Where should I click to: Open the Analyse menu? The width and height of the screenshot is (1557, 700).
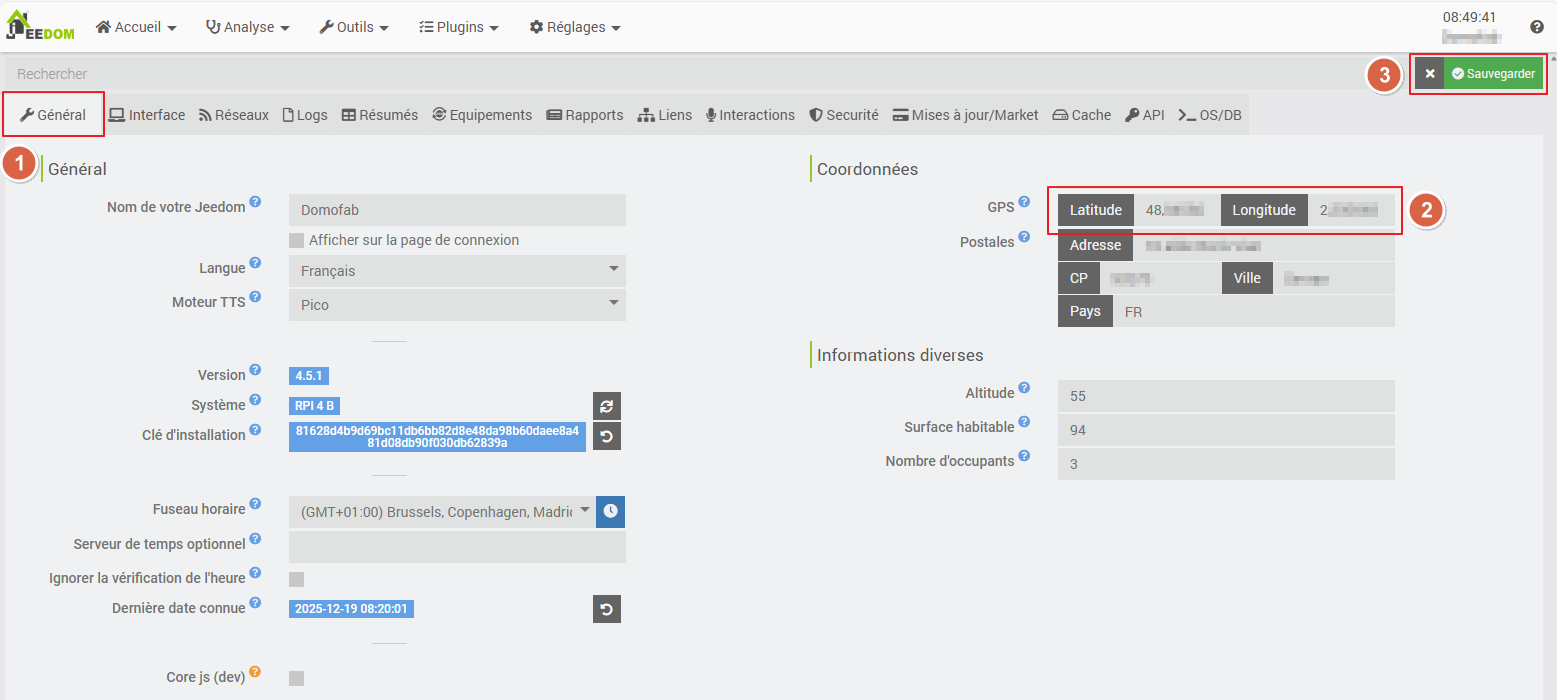click(247, 27)
